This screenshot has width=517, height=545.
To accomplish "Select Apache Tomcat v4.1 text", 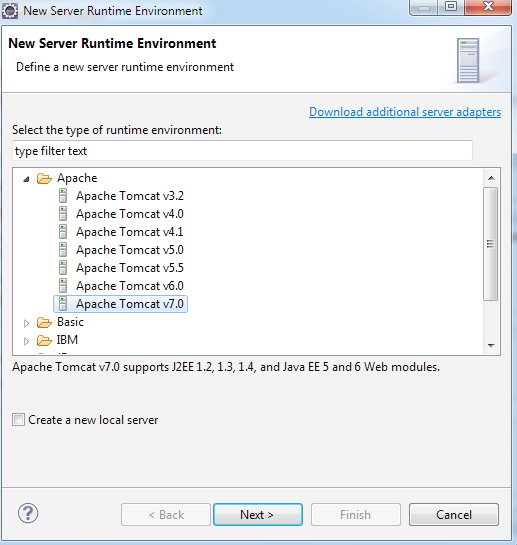I will pos(130,232).
